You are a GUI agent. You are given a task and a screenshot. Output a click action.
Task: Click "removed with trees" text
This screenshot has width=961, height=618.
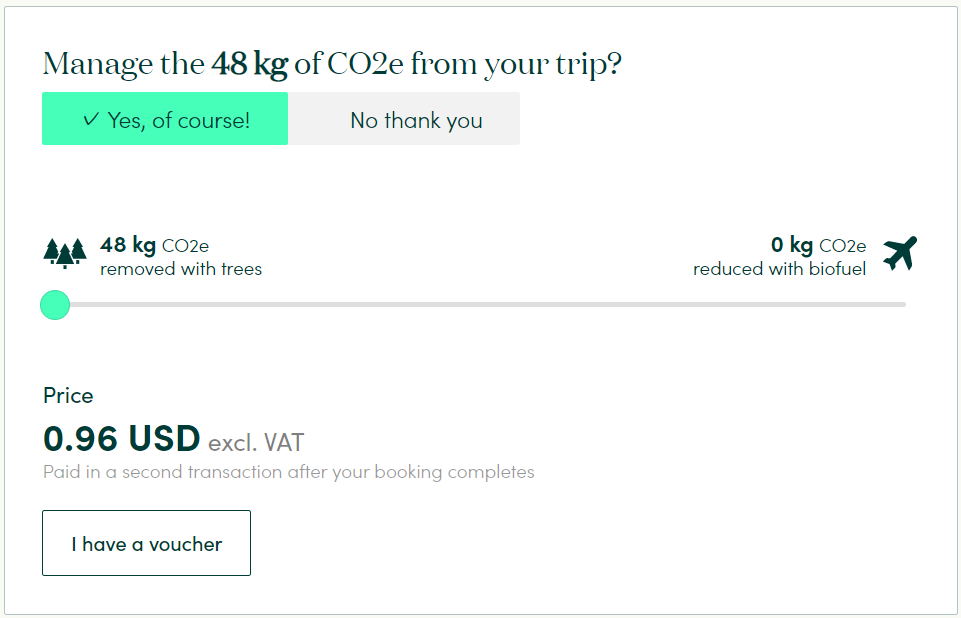[x=181, y=269]
